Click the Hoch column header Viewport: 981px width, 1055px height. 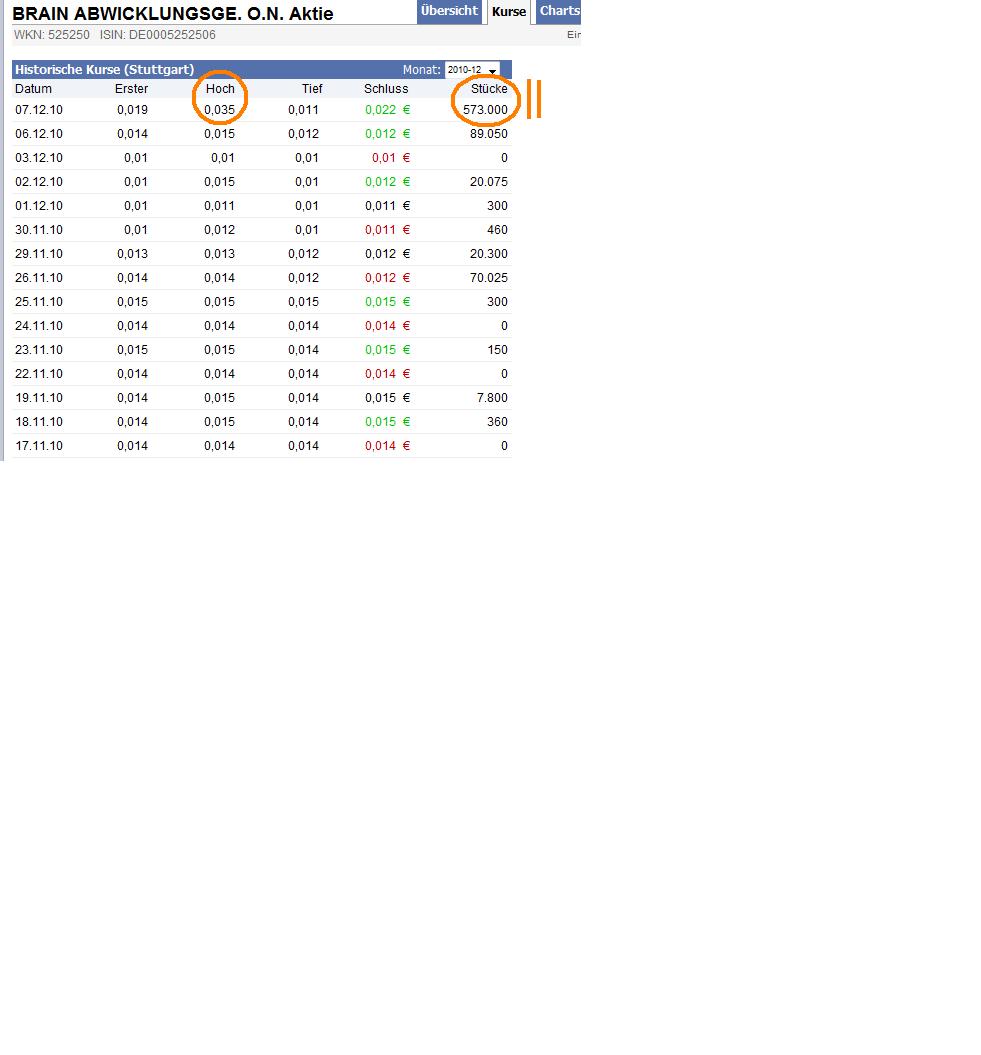[x=219, y=89]
